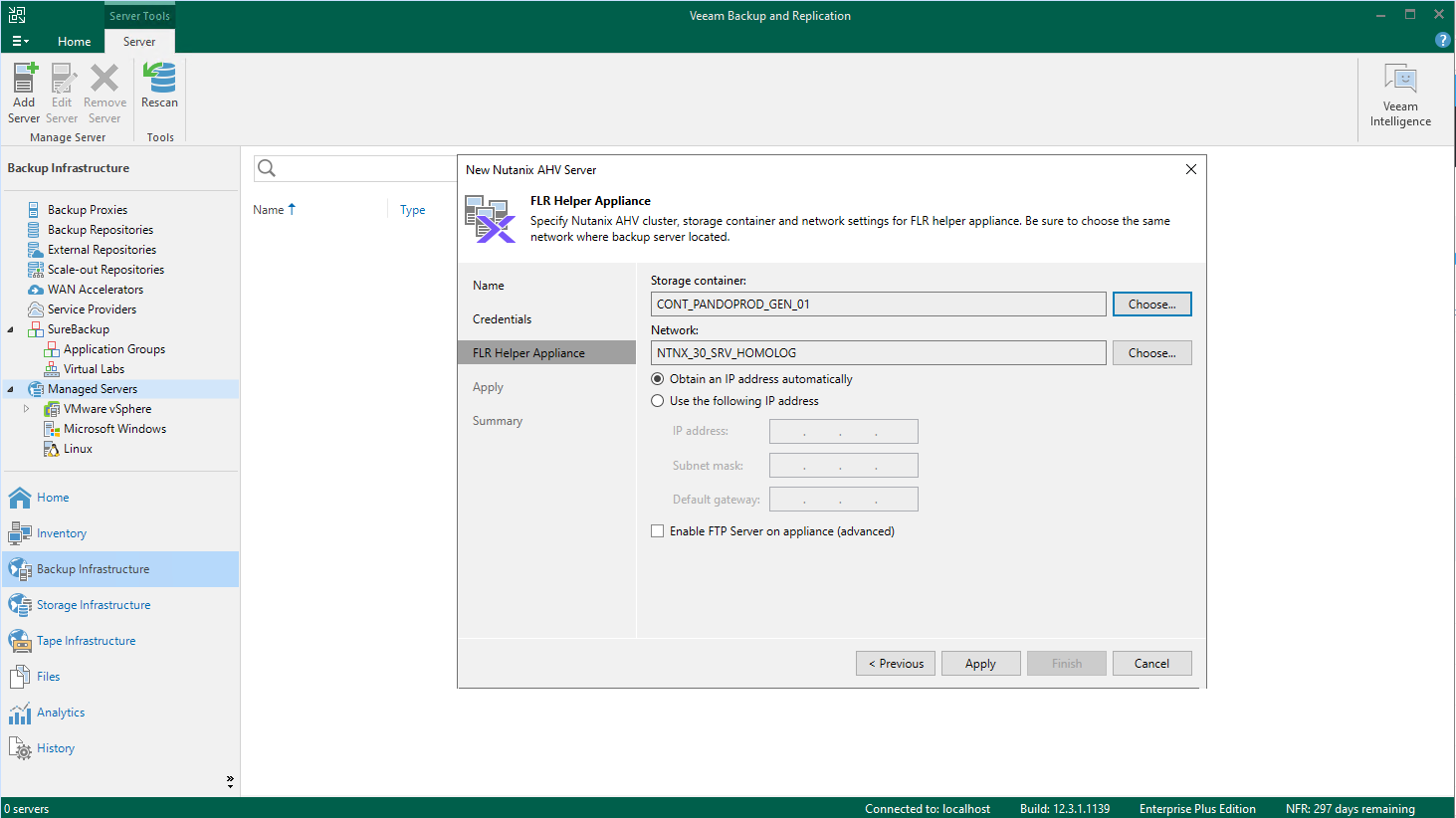Screen dimensions: 1456x818
Task: Click the Apply button
Action: tap(980, 664)
